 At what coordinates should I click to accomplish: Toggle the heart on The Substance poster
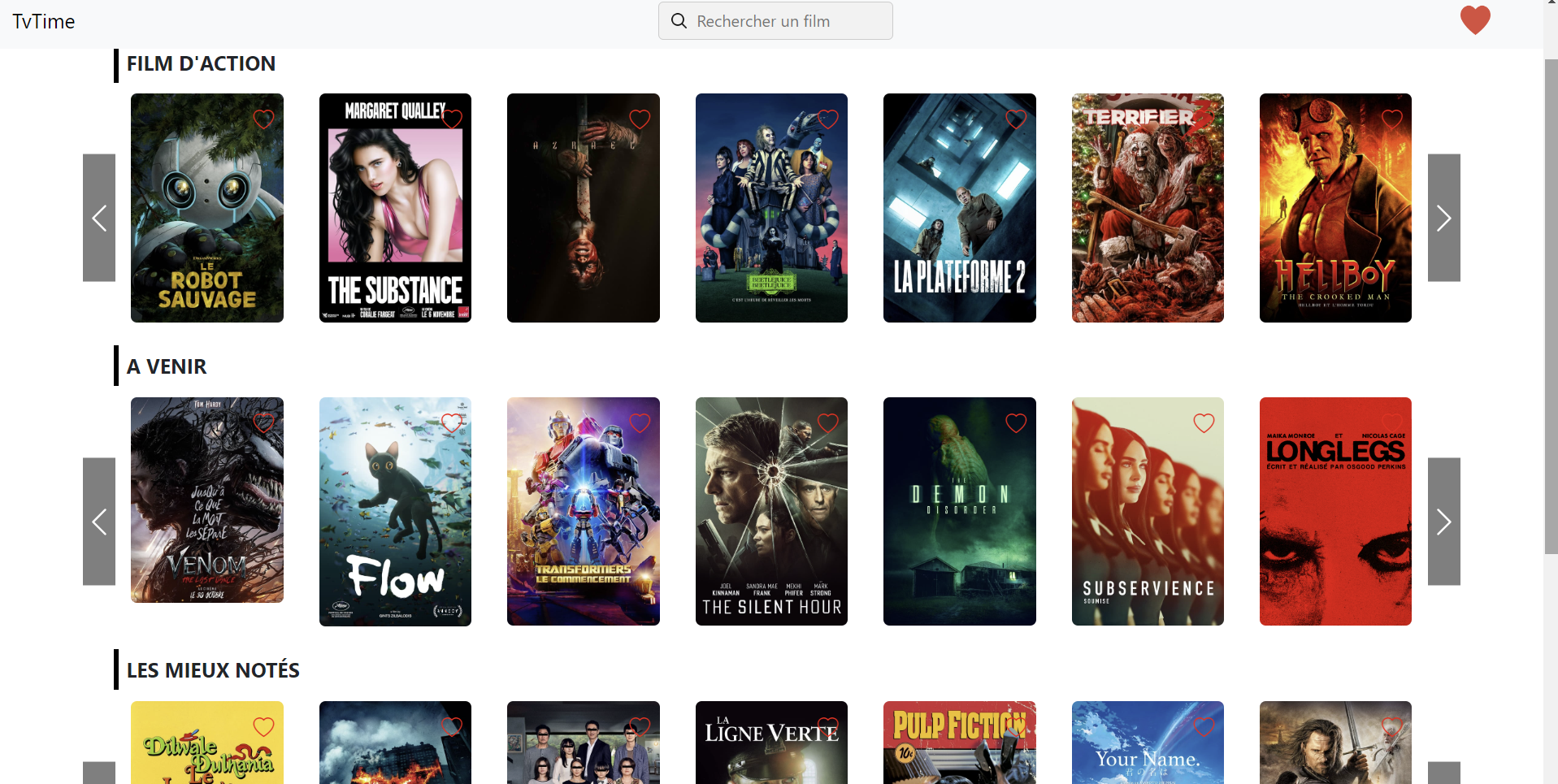point(452,119)
